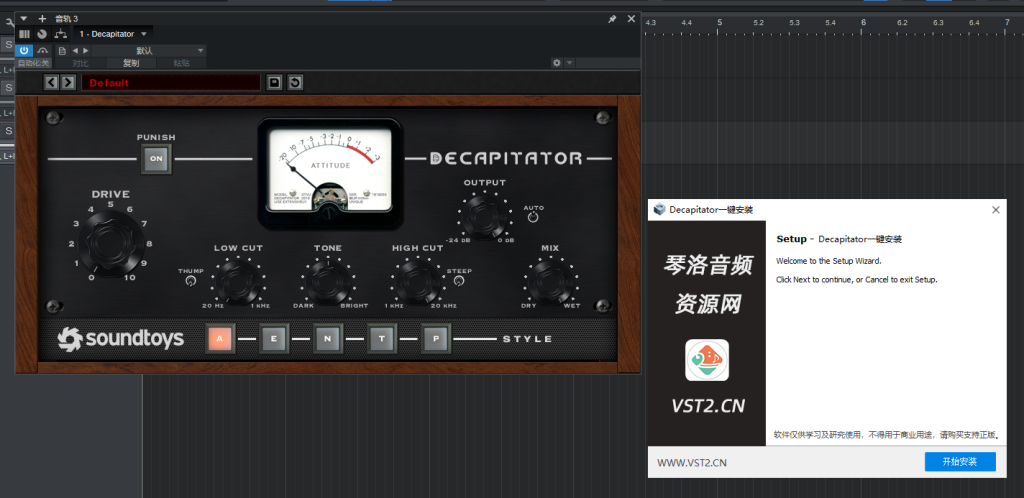The width and height of the screenshot is (1024, 498).
Task: Click the plus icon beside the track name
Action: (42, 18)
